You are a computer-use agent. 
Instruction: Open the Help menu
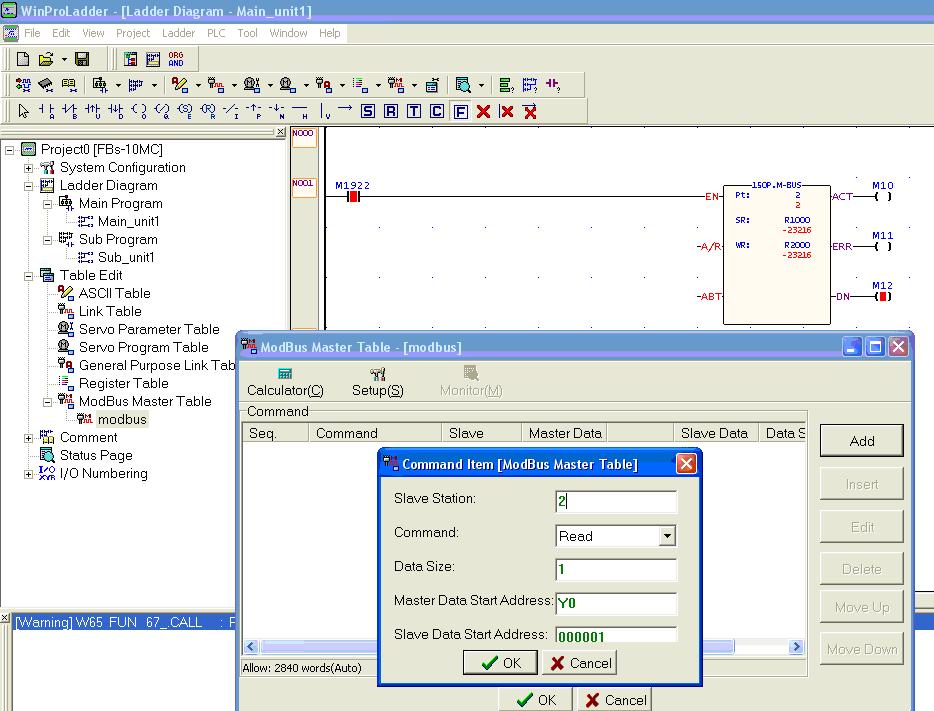(x=329, y=33)
